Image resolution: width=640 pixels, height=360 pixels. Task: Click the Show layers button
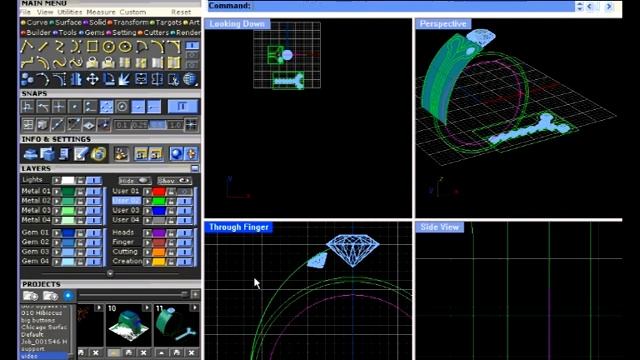click(x=174, y=180)
